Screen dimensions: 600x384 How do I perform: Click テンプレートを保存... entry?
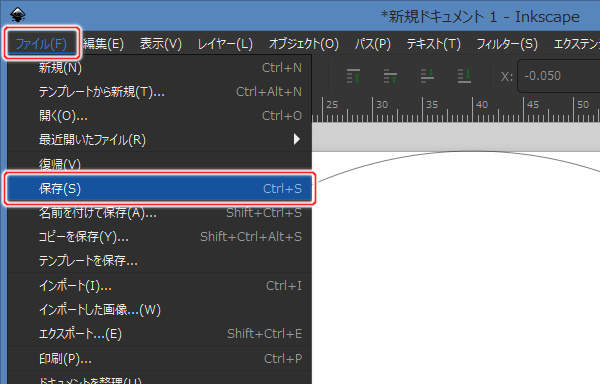tap(160, 261)
